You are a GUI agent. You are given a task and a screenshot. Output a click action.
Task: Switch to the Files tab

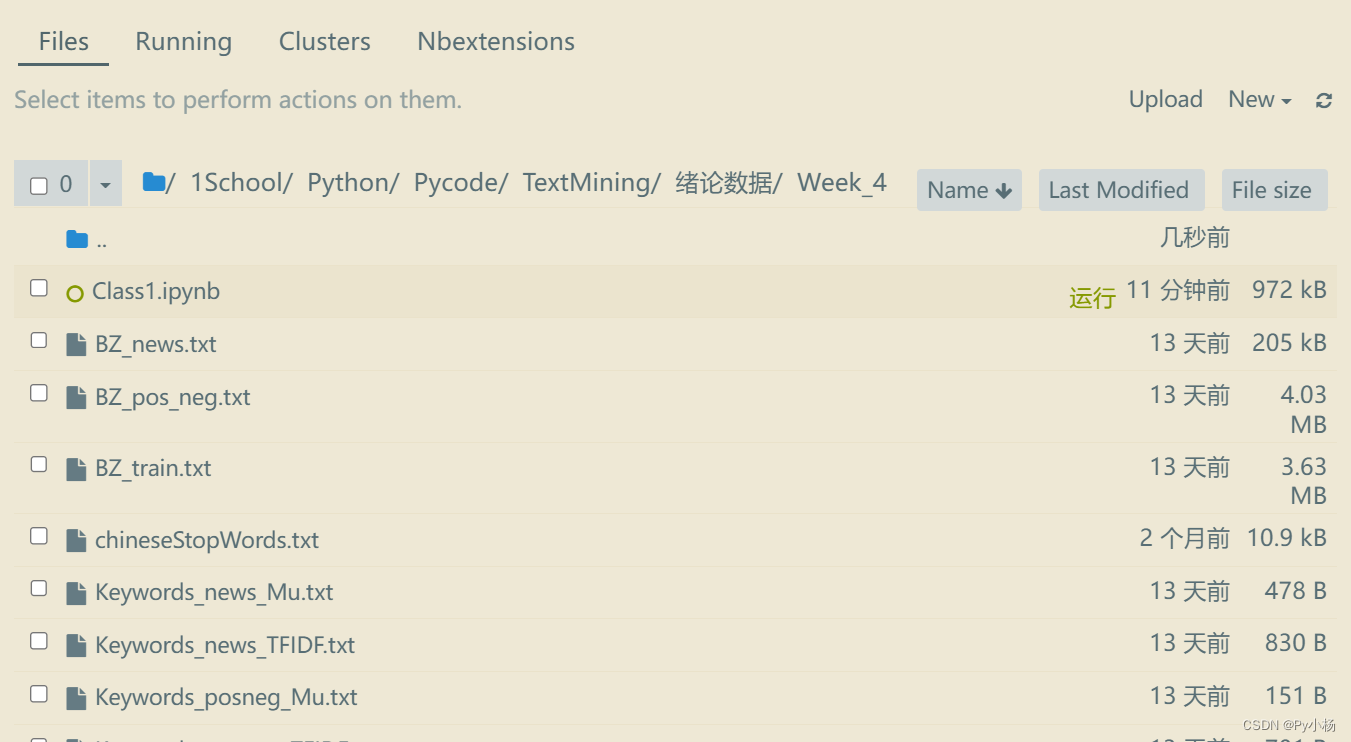(64, 42)
